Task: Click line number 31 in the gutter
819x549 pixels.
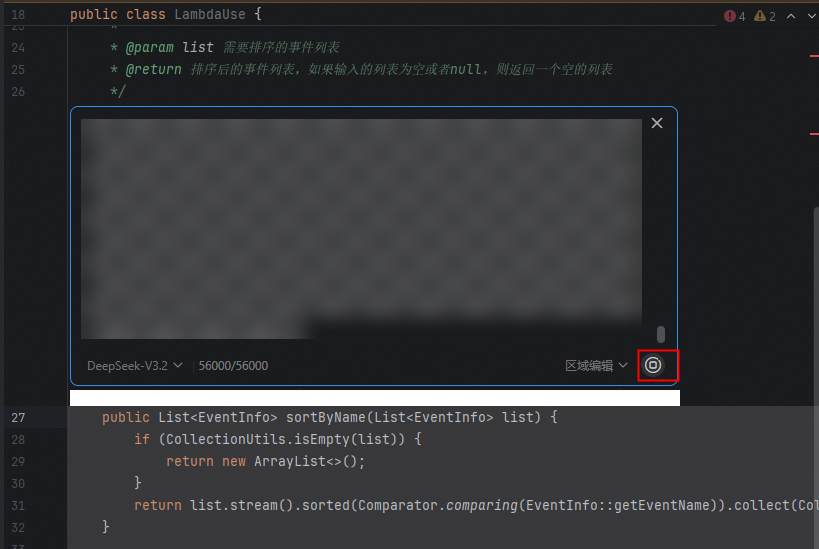Action: 19,505
